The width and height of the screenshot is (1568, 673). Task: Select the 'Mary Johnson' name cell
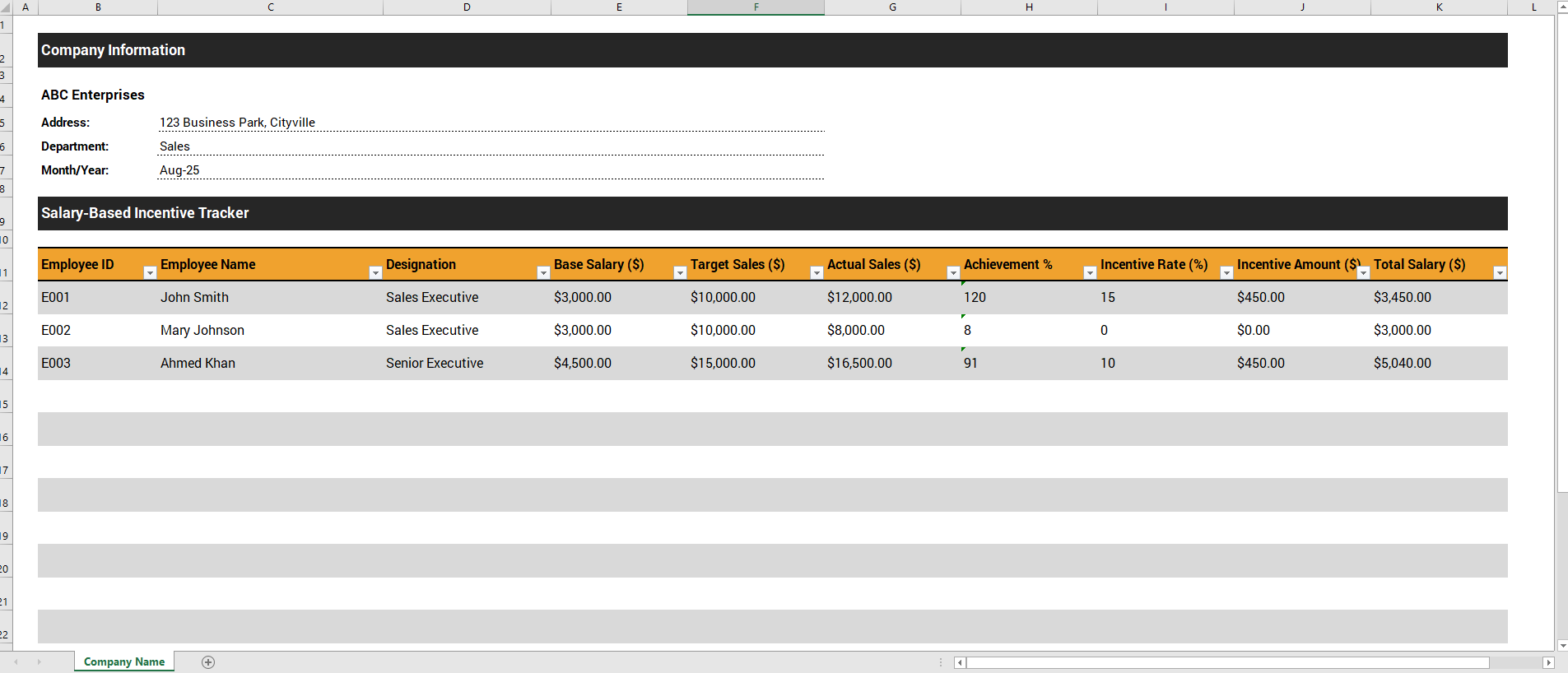(x=270, y=330)
